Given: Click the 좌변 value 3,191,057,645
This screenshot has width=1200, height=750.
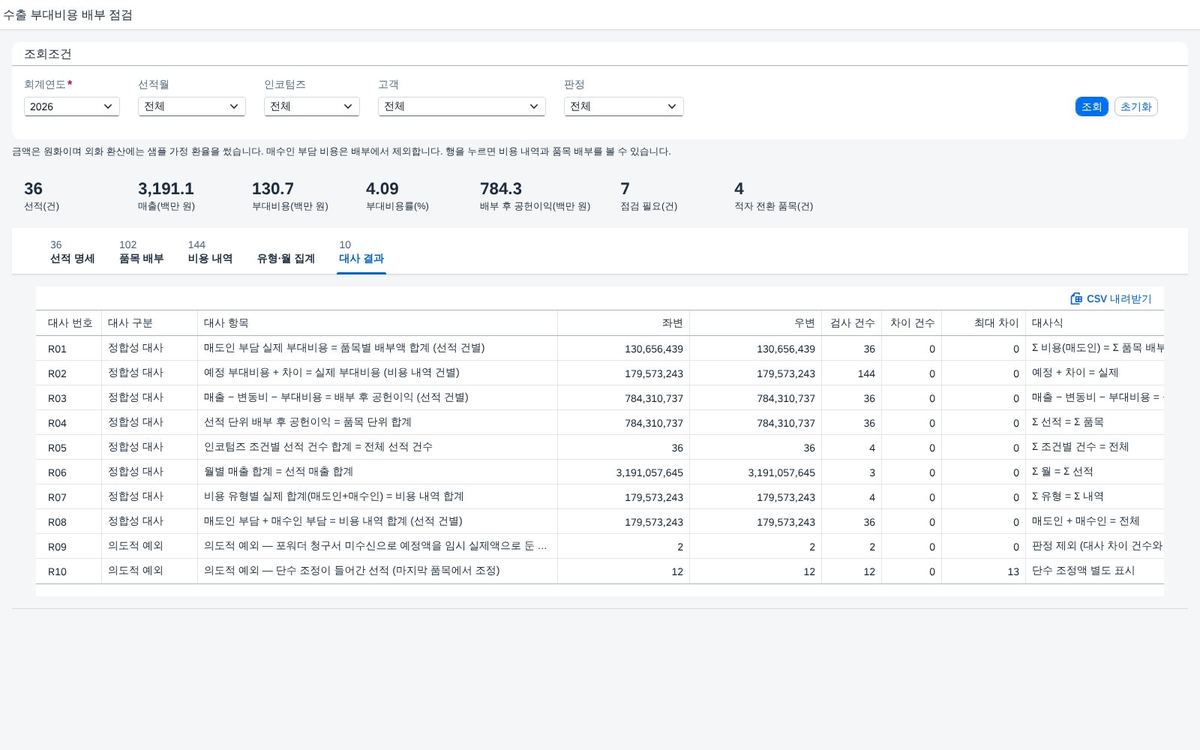Looking at the screenshot, I should tap(650, 472).
